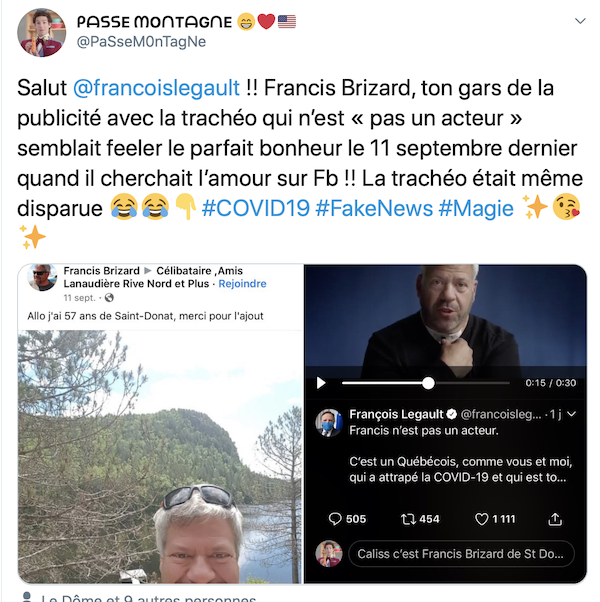Click the Passe Montagne profile avatar
This screenshot has height=602, width=600.
coord(42,33)
